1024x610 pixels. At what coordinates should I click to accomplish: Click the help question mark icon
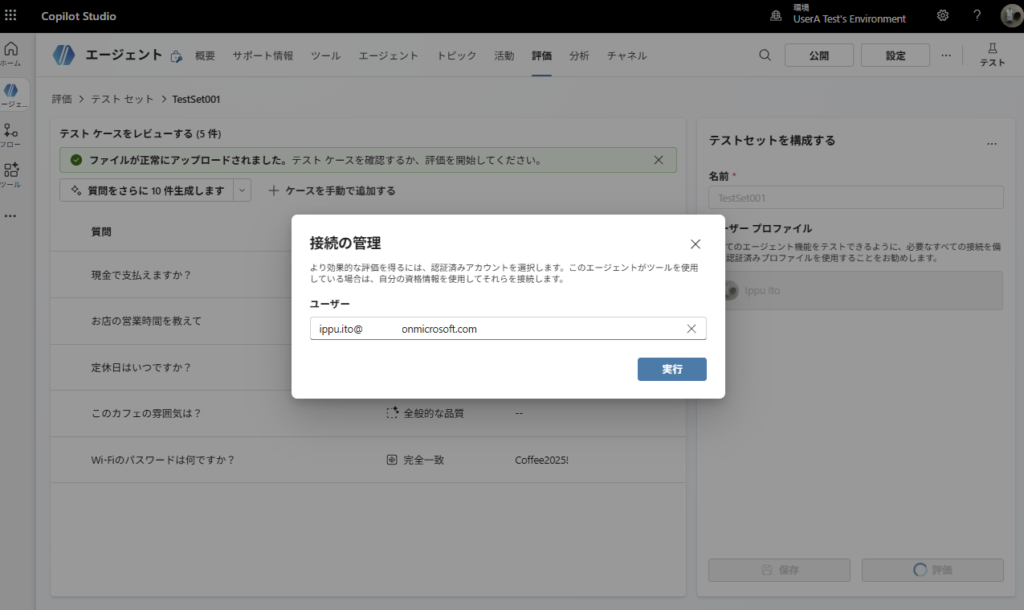[x=977, y=16]
